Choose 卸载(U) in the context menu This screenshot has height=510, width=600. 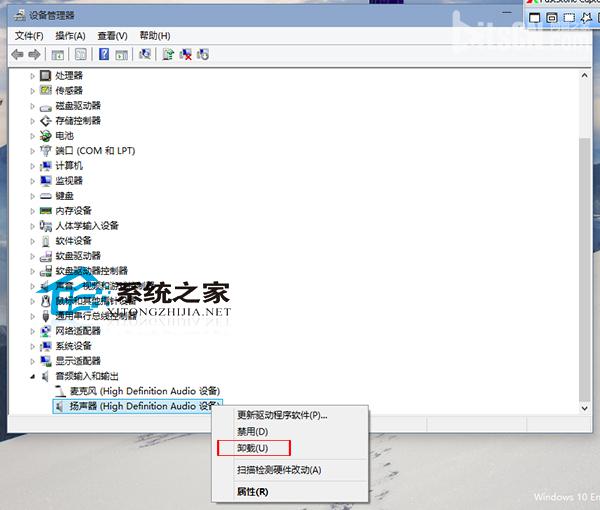(x=253, y=448)
